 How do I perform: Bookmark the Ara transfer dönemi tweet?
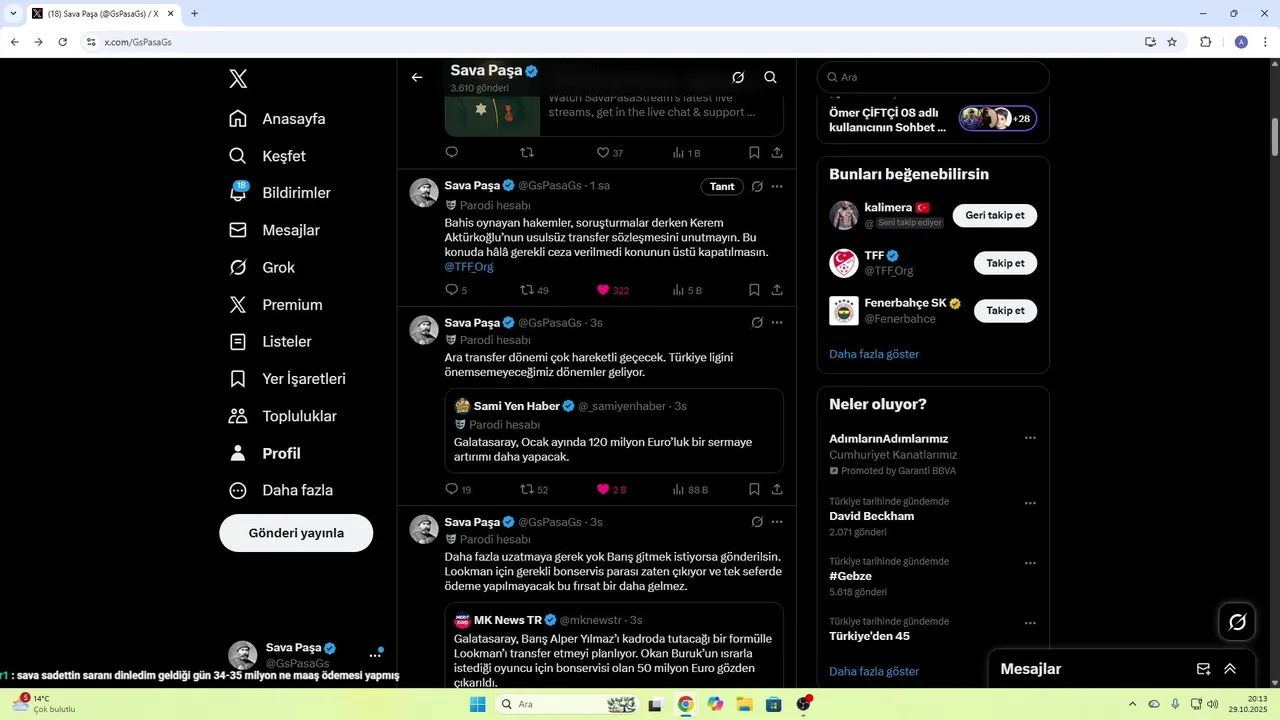tap(754, 489)
